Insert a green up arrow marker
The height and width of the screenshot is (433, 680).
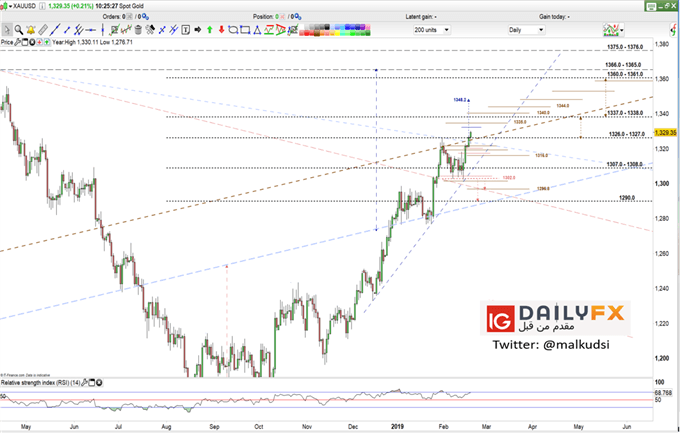pyautogui.click(x=209, y=30)
